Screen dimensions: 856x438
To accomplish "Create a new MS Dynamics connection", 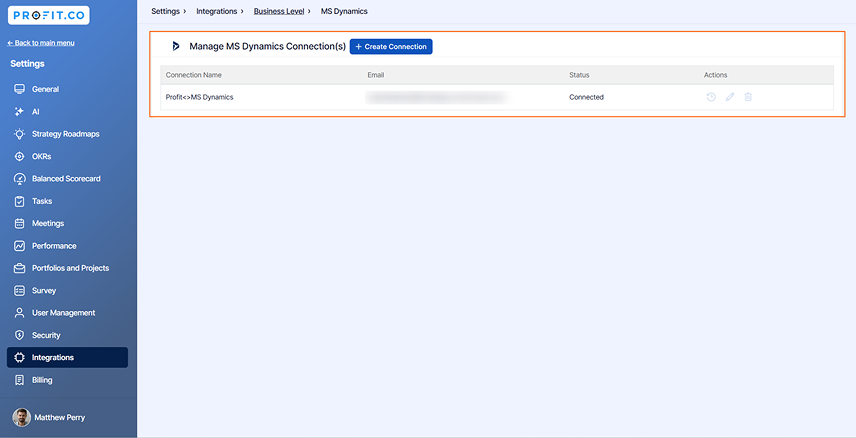I will pyautogui.click(x=391, y=46).
